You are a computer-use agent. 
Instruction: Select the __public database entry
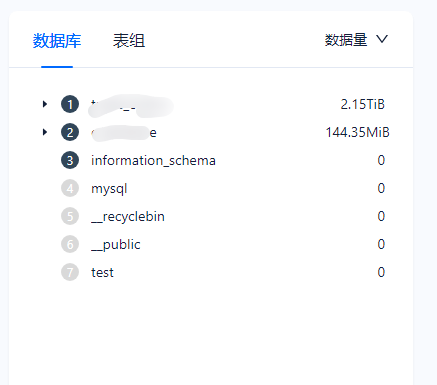[116, 245]
